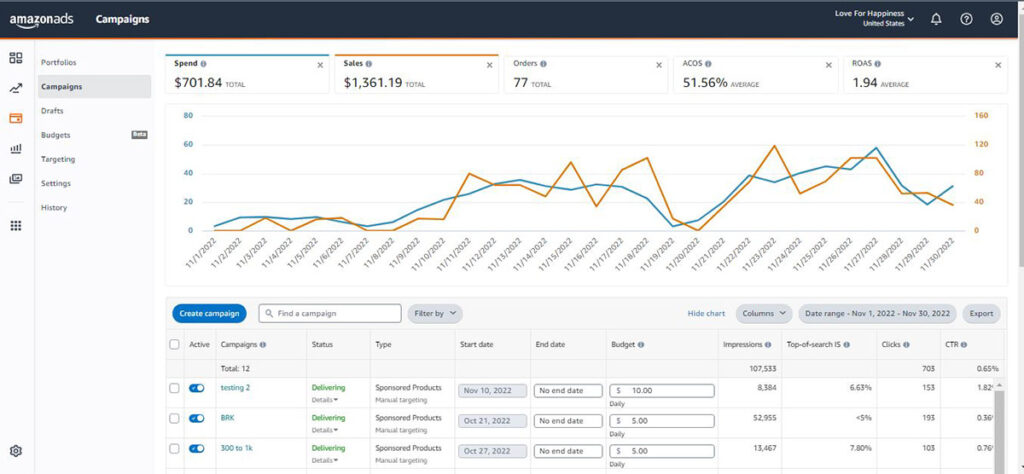Image resolution: width=1024 pixels, height=474 pixels.
Task: Tick the checkbox for 300 to 1k campaign
Action: click(x=174, y=449)
